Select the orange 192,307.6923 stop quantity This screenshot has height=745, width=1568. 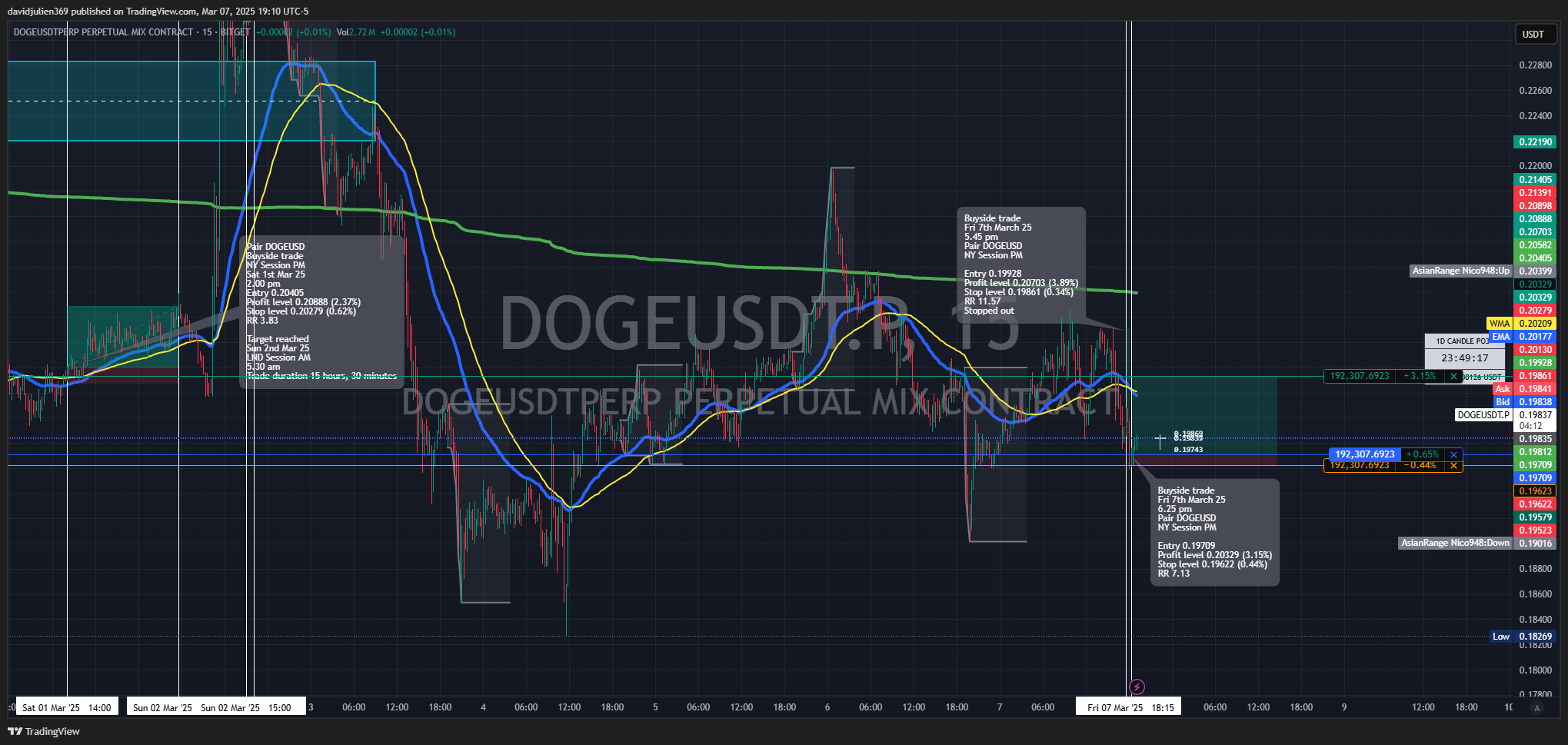pyautogui.click(x=1360, y=465)
